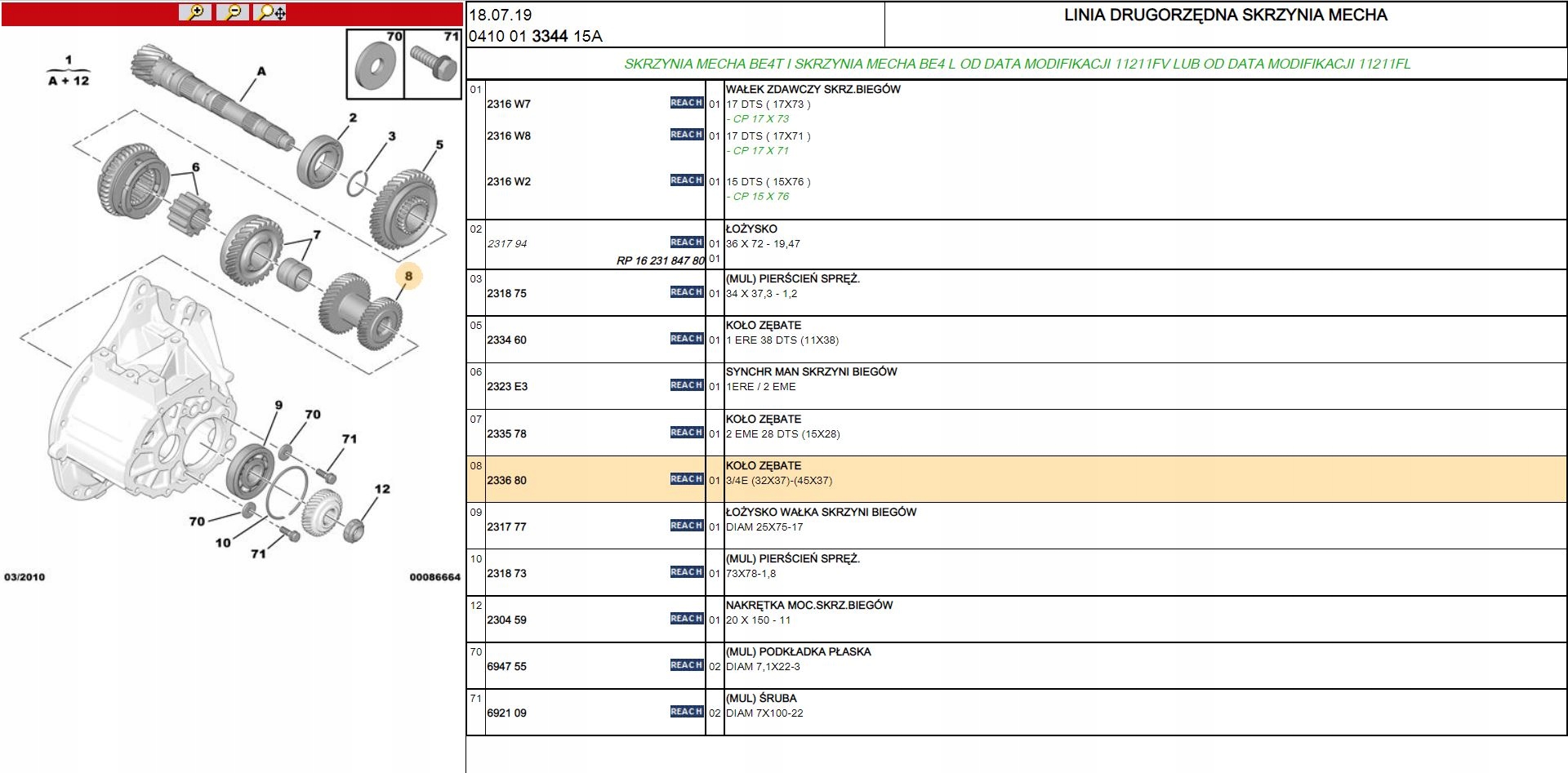
Task: Select part number 2323 E3
Action: click(507, 386)
